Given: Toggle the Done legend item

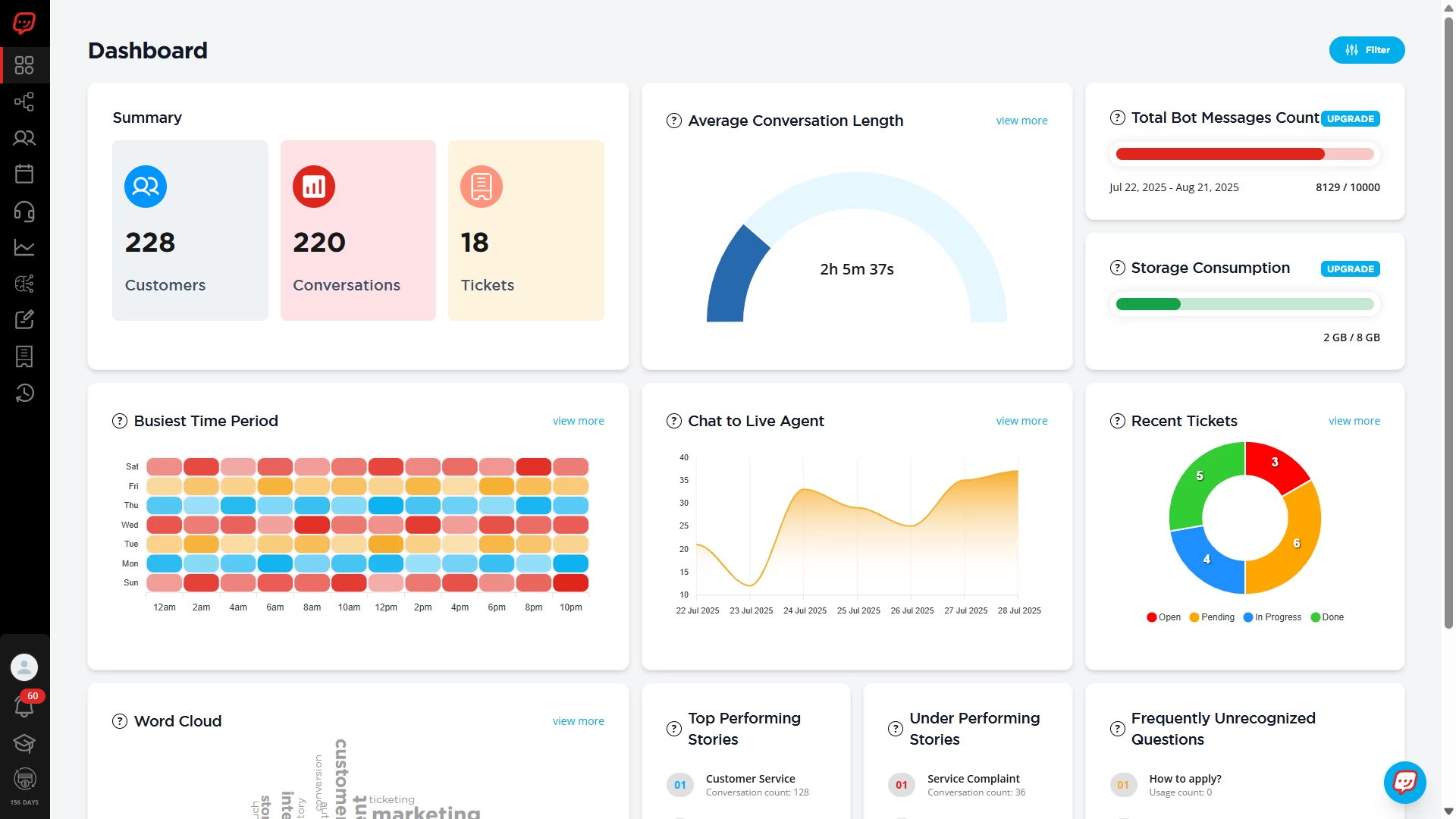Looking at the screenshot, I should point(1327,617).
